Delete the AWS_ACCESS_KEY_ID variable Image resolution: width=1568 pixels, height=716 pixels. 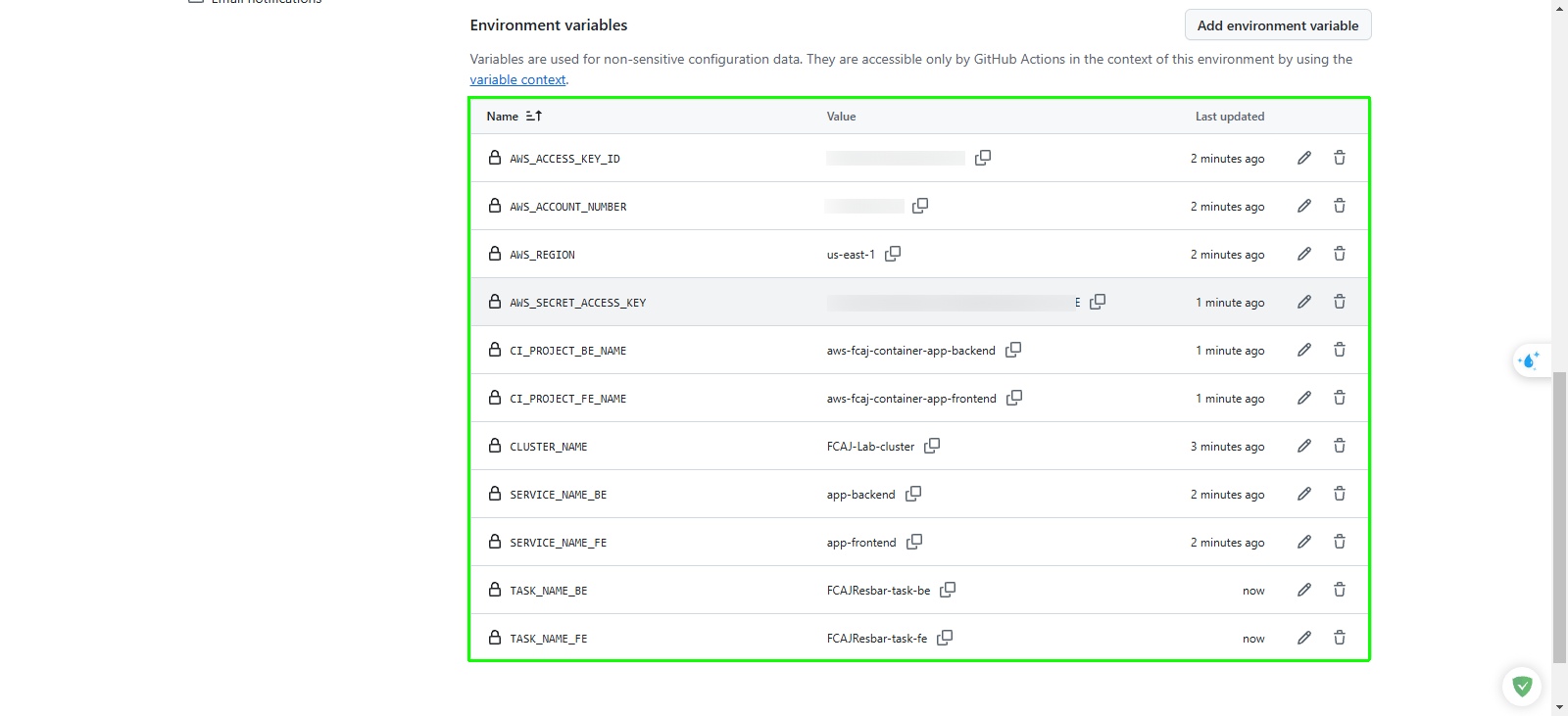click(x=1340, y=158)
